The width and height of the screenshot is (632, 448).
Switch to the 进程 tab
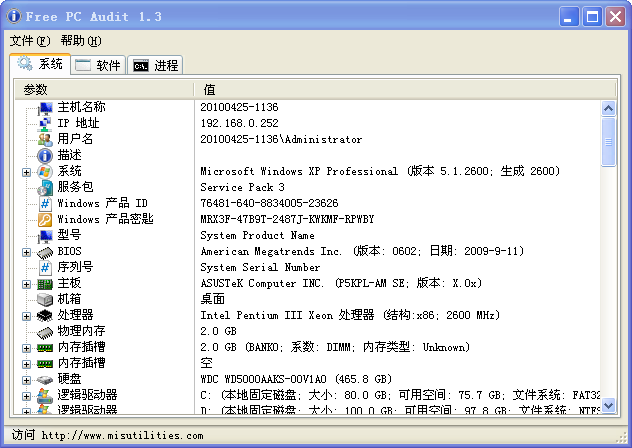coord(156,65)
